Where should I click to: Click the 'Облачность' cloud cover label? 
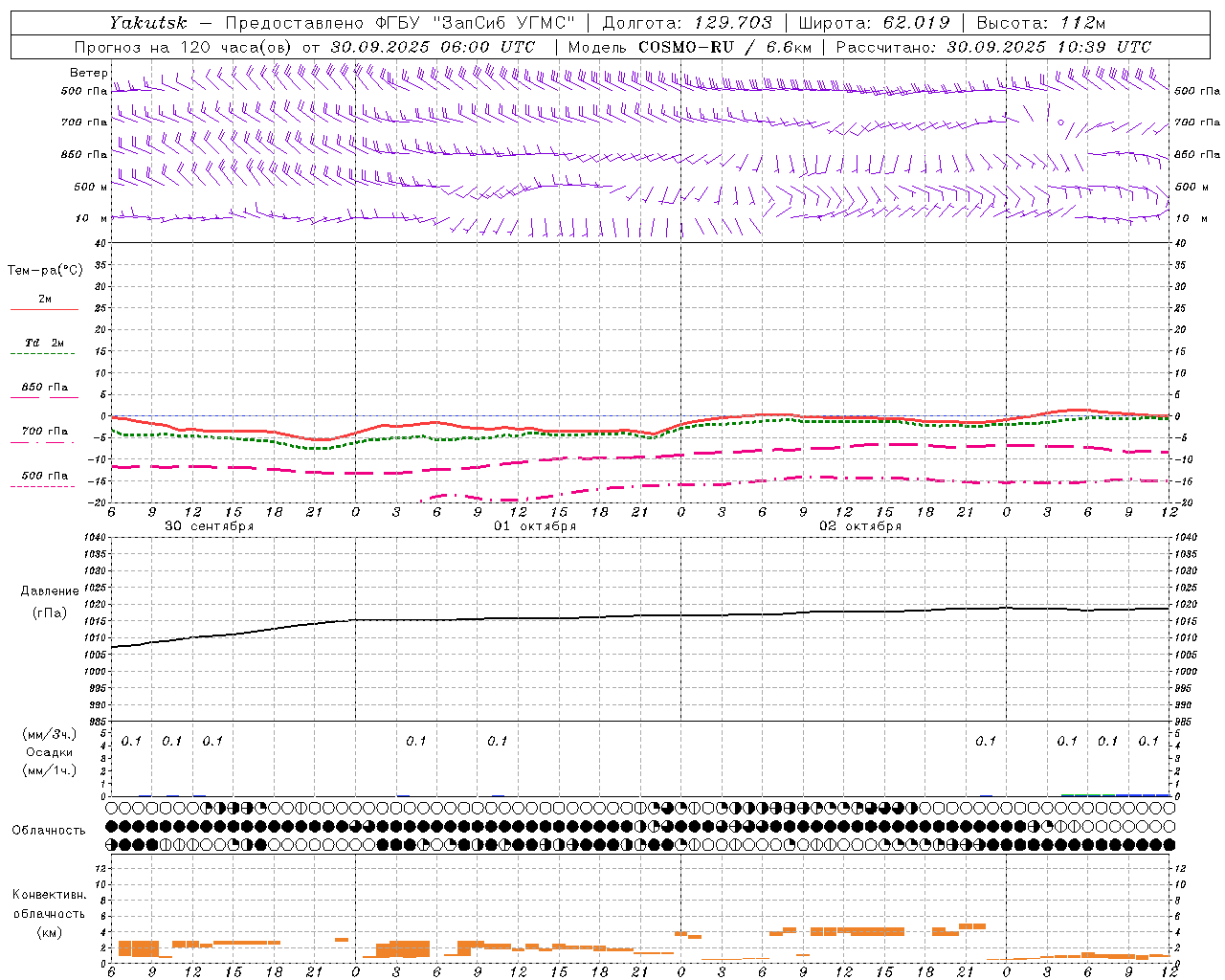(49, 831)
